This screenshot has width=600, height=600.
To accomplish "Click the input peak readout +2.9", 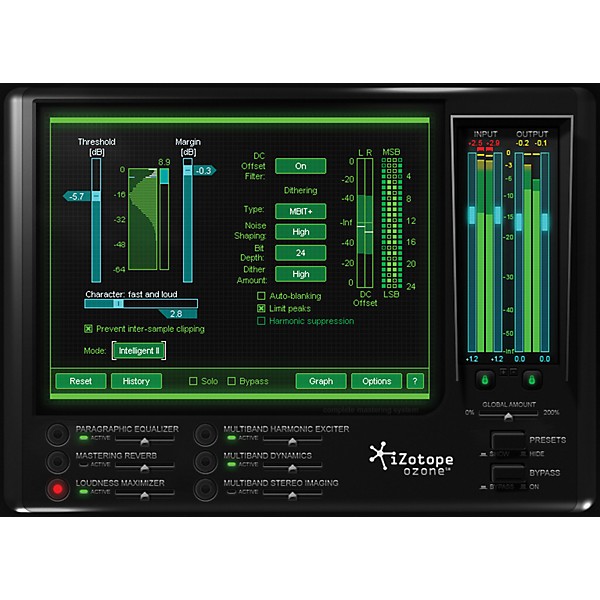I will click(x=493, y=143).
